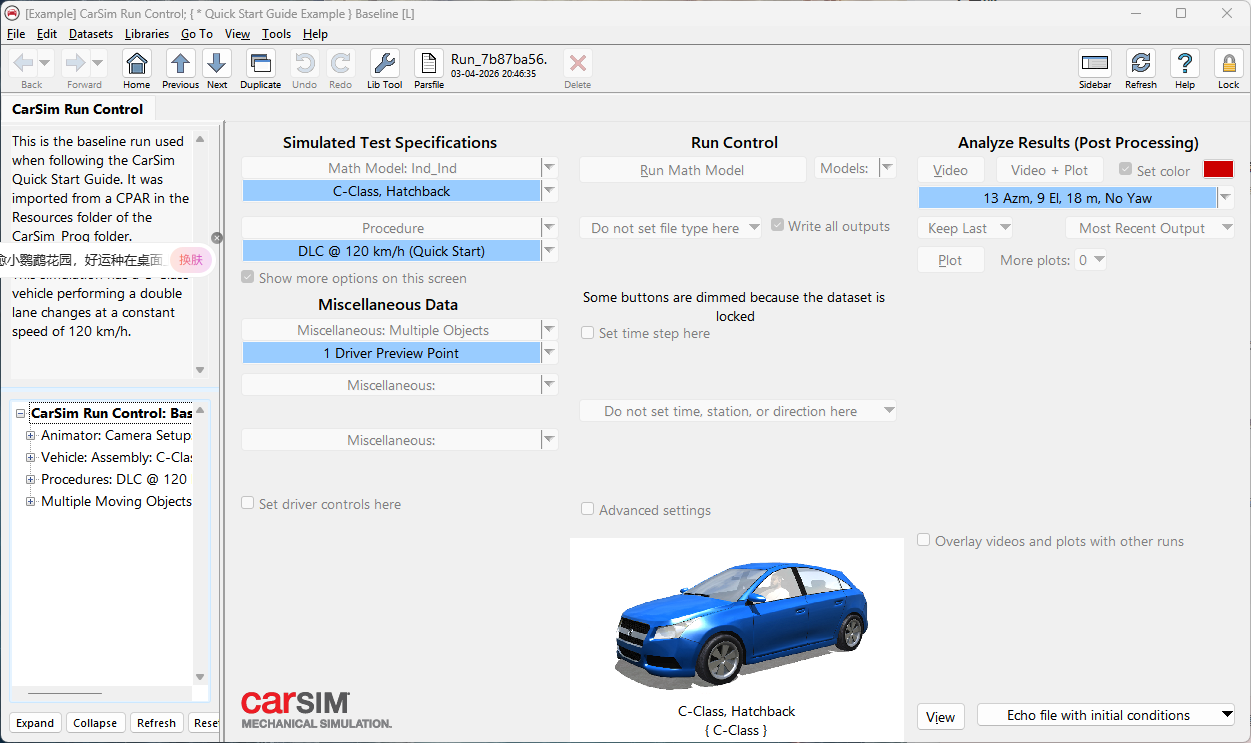Open the Parsfile document icon

429,65
